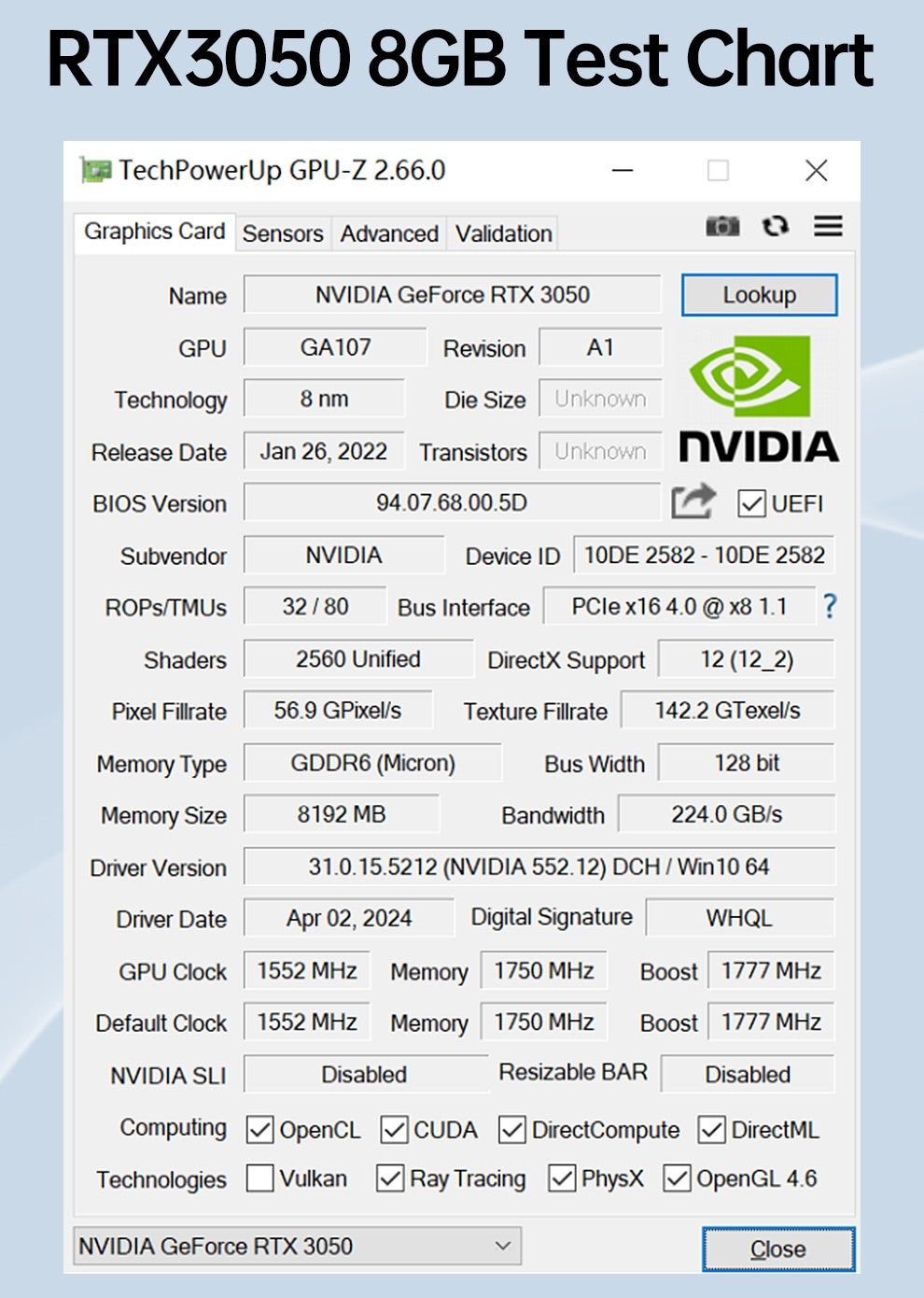The height and width of the screenshot is (1298, 924).
Task: Click the BIOS Version 94.07.68.00.5D field
Action: [x=452, y=502]
